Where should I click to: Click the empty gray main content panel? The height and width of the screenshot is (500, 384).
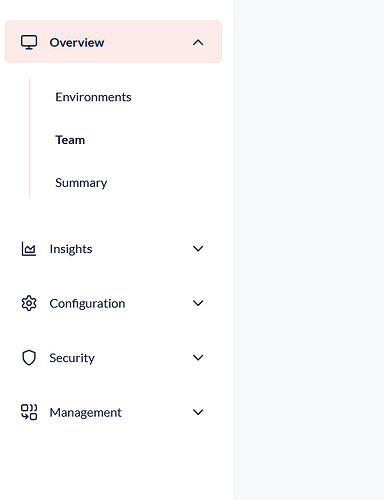309,250
